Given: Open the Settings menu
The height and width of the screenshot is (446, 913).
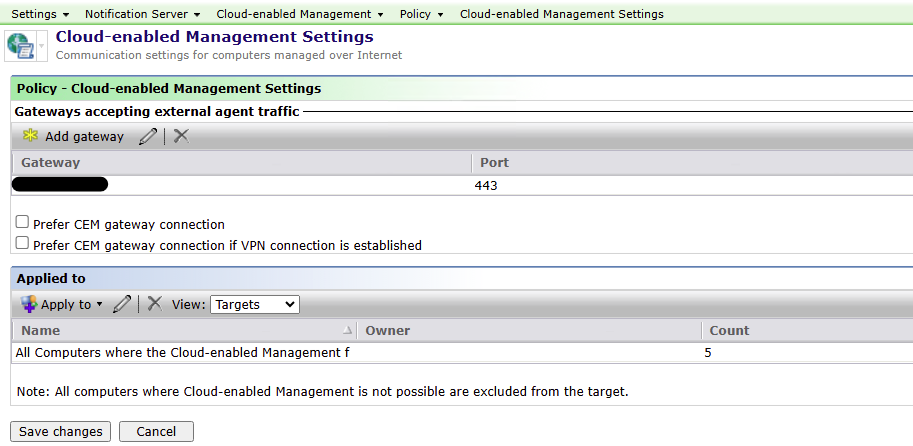Looking at the screenshot, I should point(40,14).
